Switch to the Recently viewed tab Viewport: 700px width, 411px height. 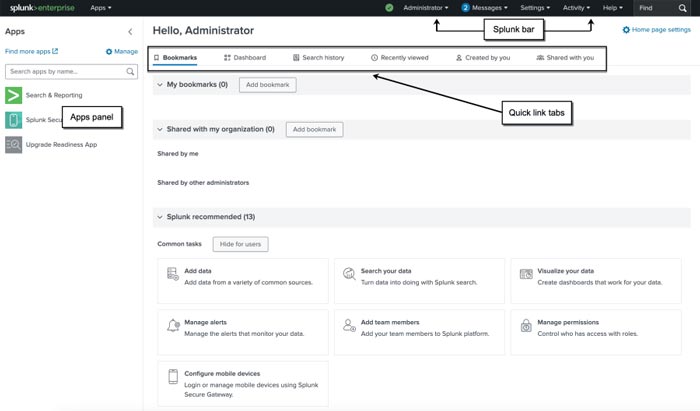400,58
